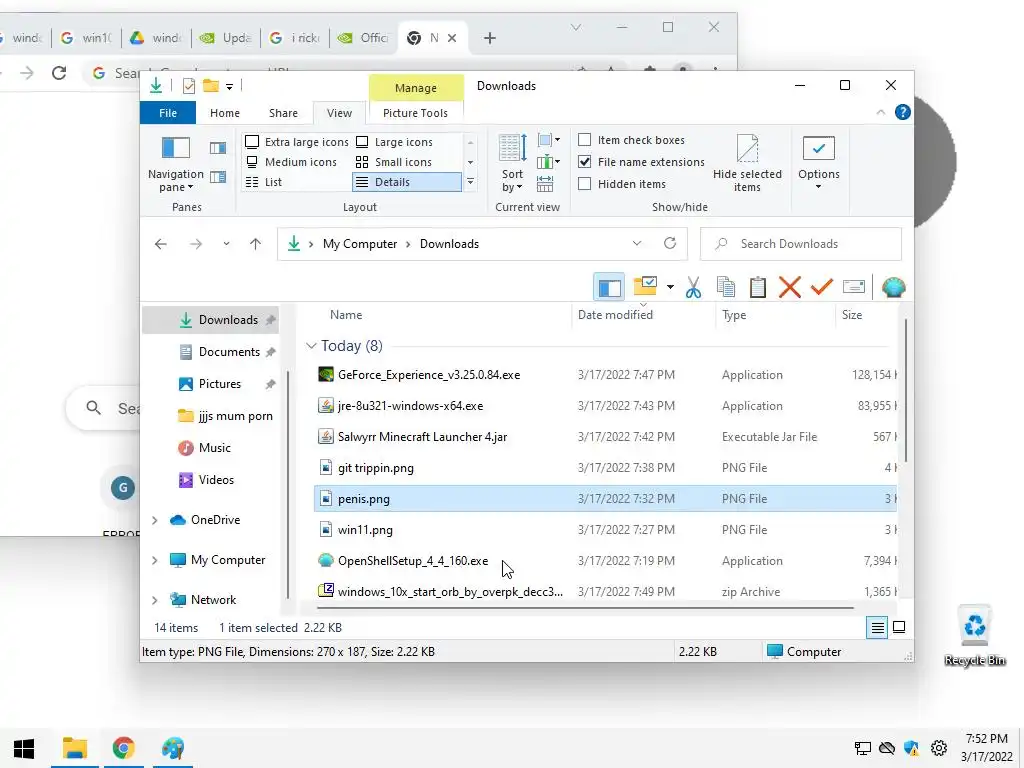1024x768 pixels.
Task: Select Extra large icons layout
Action: 297,142
